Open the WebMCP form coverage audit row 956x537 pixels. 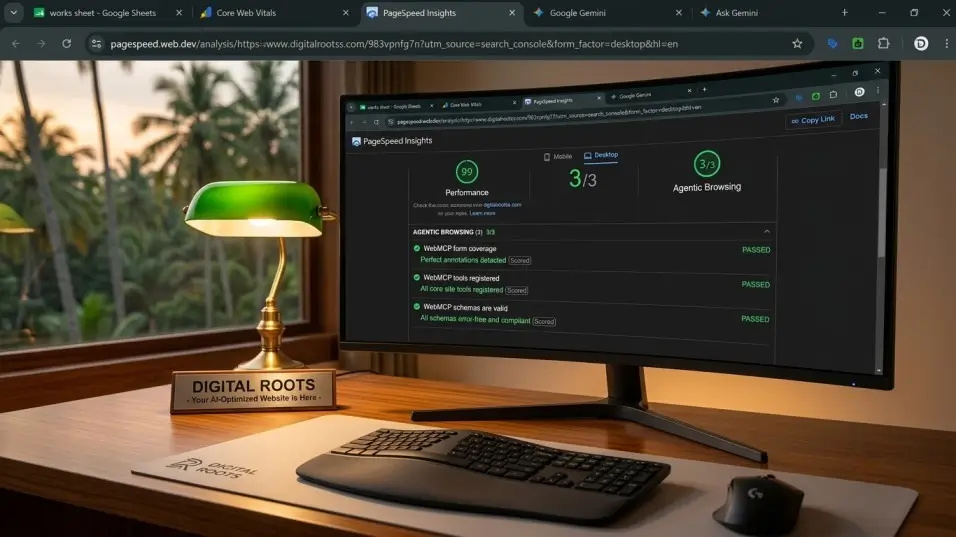pos(591,254)
